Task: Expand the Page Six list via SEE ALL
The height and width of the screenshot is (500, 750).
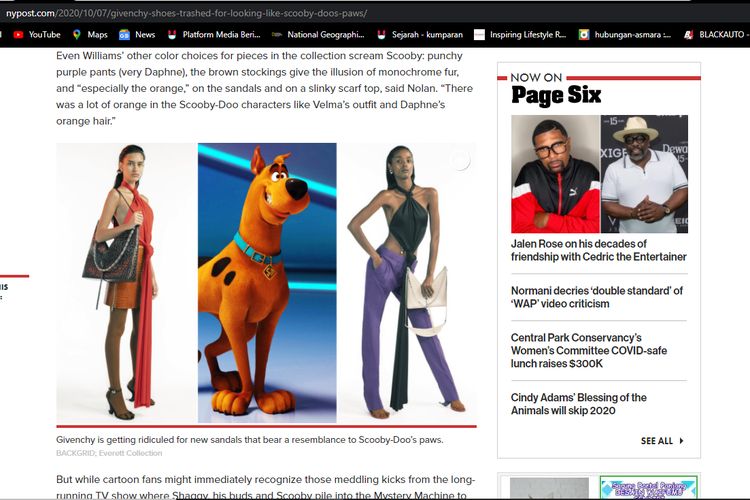Action: tap(663, 441)
